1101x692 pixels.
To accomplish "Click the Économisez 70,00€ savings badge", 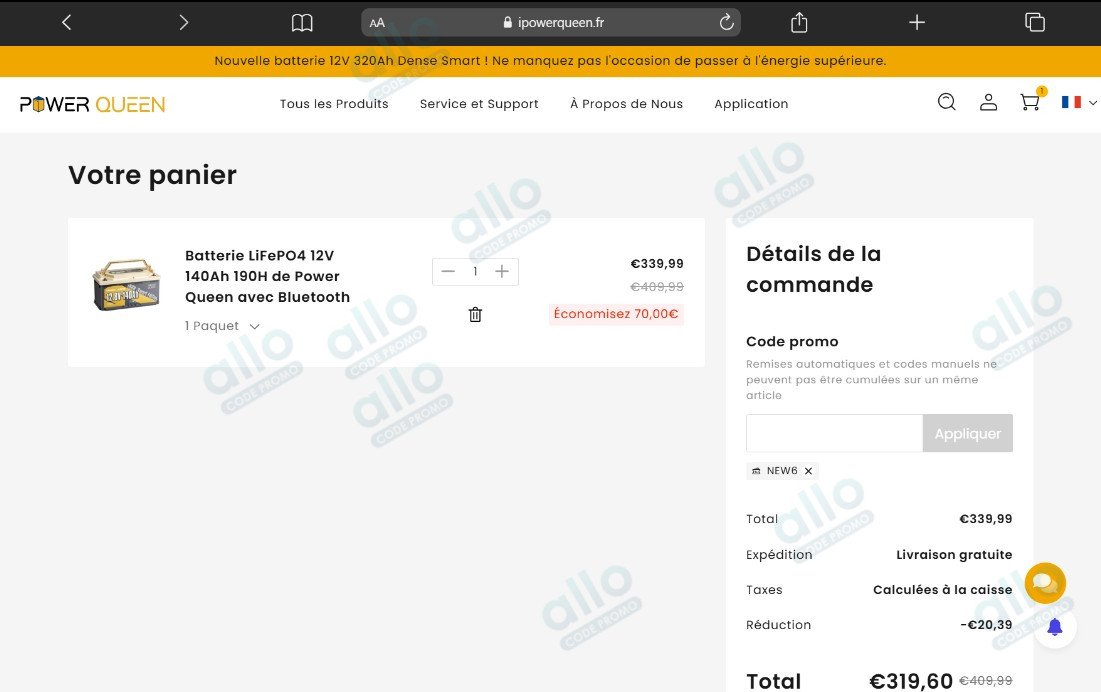I will (616, 314).
